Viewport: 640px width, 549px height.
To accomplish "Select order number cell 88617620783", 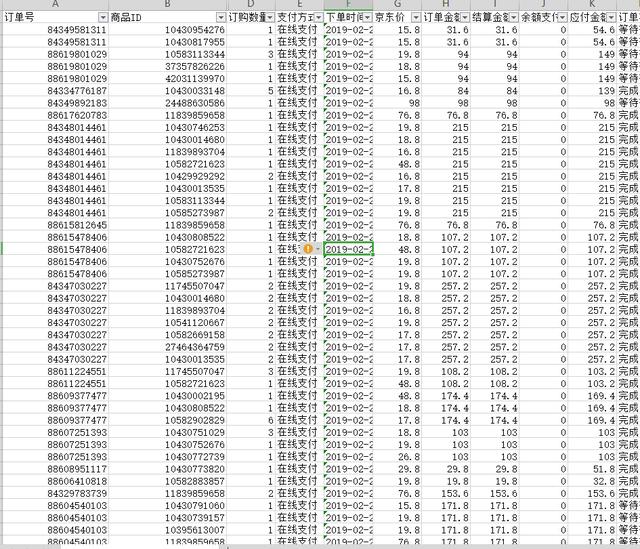I will (56, 116).
